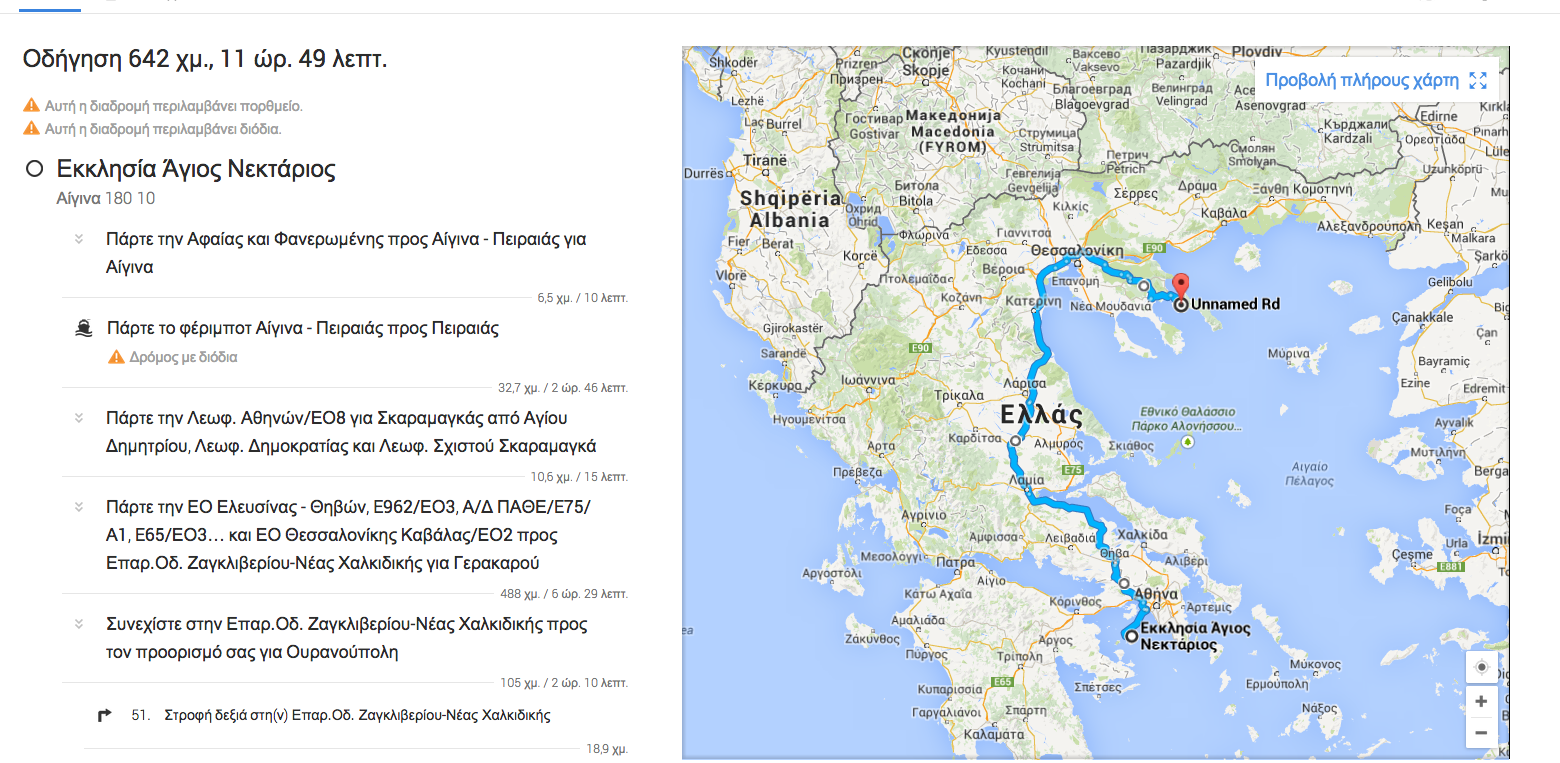
Task: Expand the ΕΟ Ελευσίνας - Θηβών step
Action: pyautogui.click(x=79, y=507)
